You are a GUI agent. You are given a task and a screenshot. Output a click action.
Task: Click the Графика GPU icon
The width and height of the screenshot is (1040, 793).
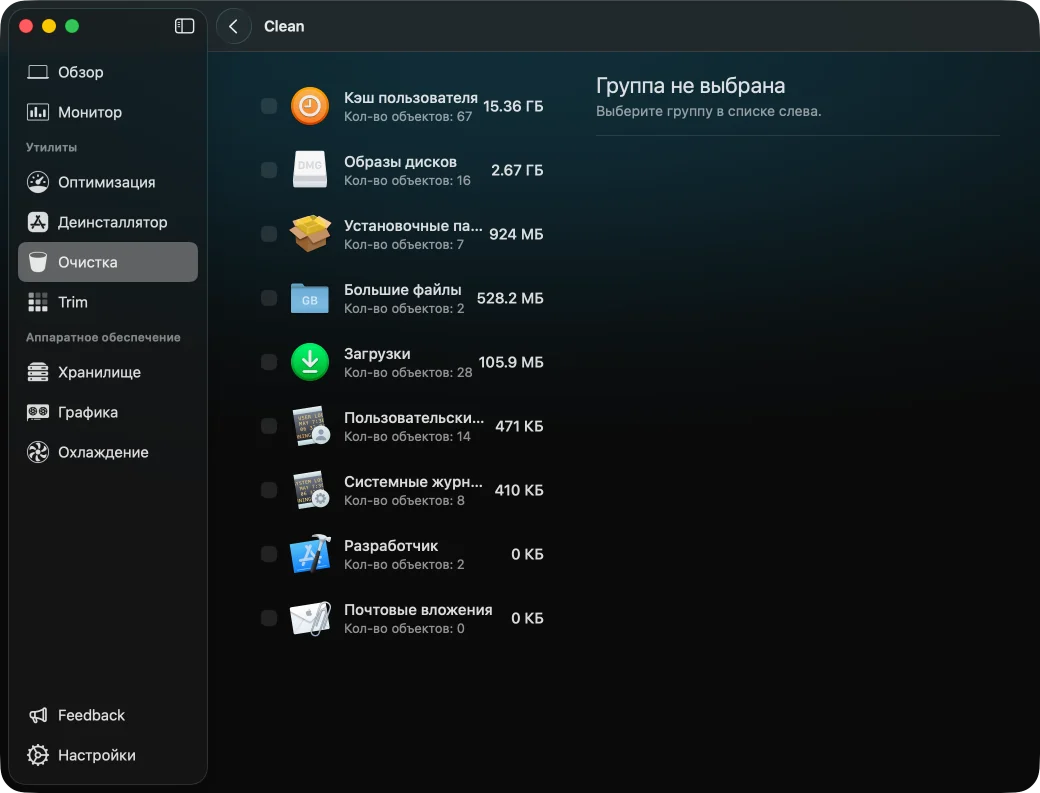[38, 412]
